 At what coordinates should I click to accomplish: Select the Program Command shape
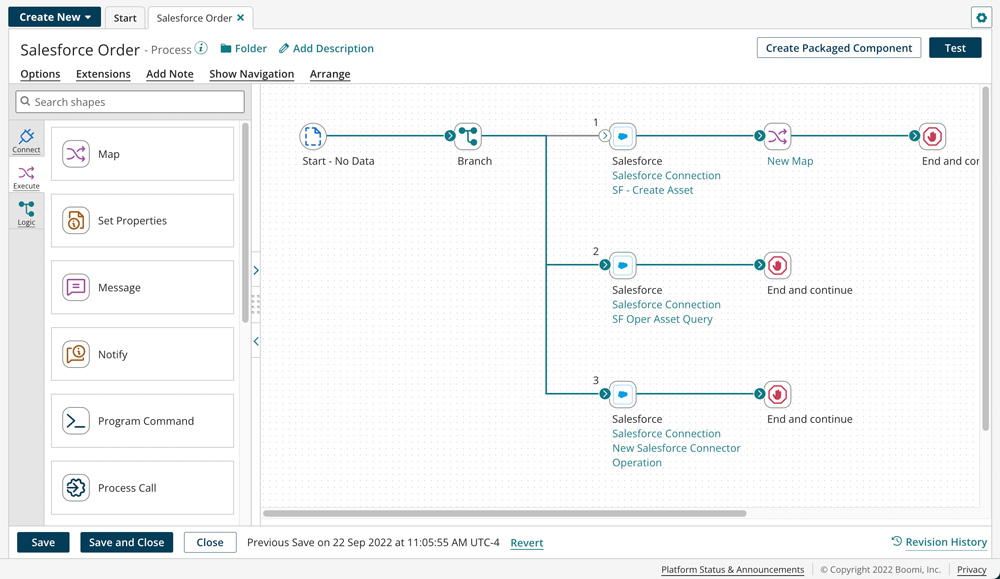click(142, 421)
